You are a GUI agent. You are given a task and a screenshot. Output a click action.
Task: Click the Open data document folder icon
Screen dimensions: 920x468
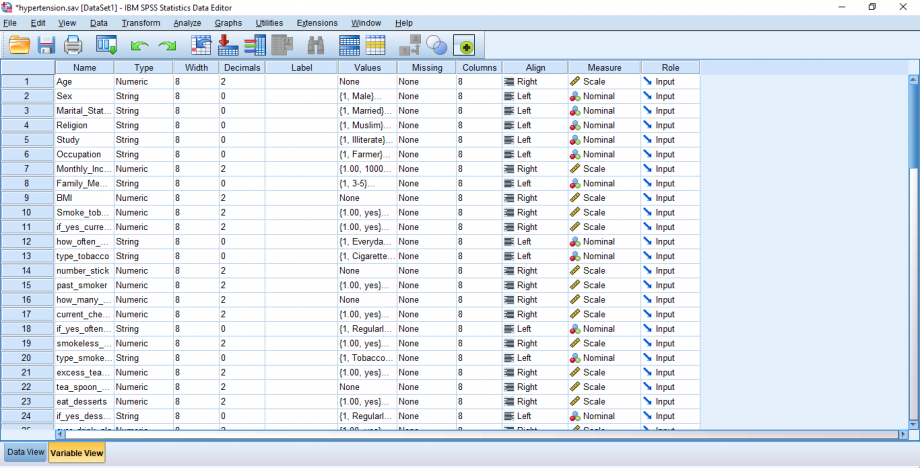[19, 45]
